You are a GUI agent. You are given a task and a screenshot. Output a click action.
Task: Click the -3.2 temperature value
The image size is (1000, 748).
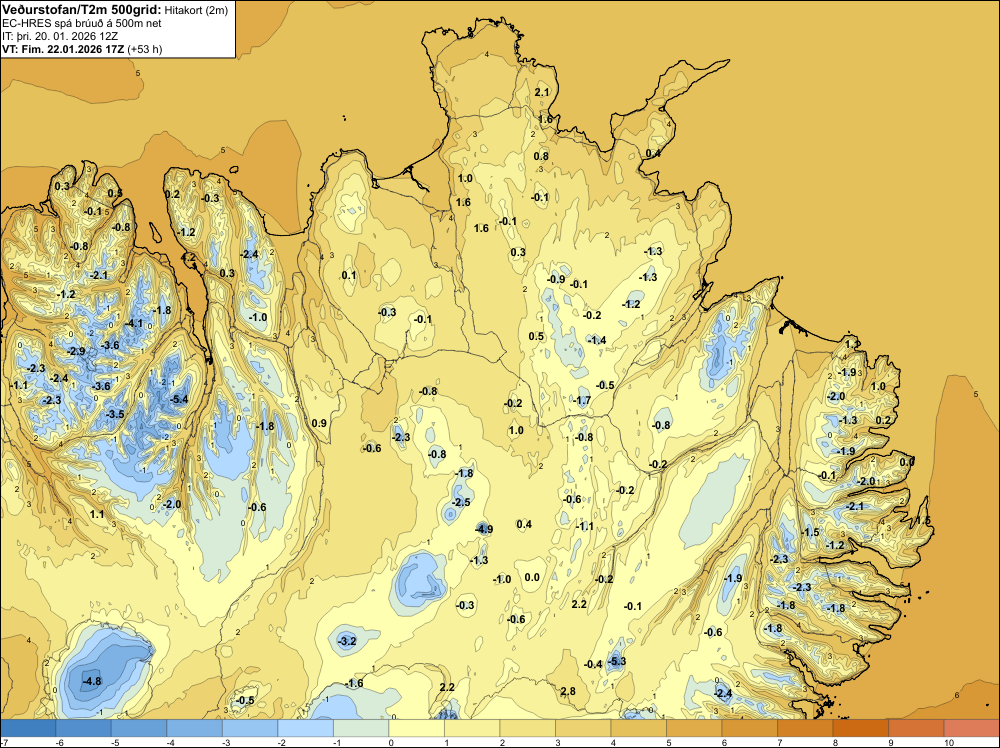click(347, 641)
